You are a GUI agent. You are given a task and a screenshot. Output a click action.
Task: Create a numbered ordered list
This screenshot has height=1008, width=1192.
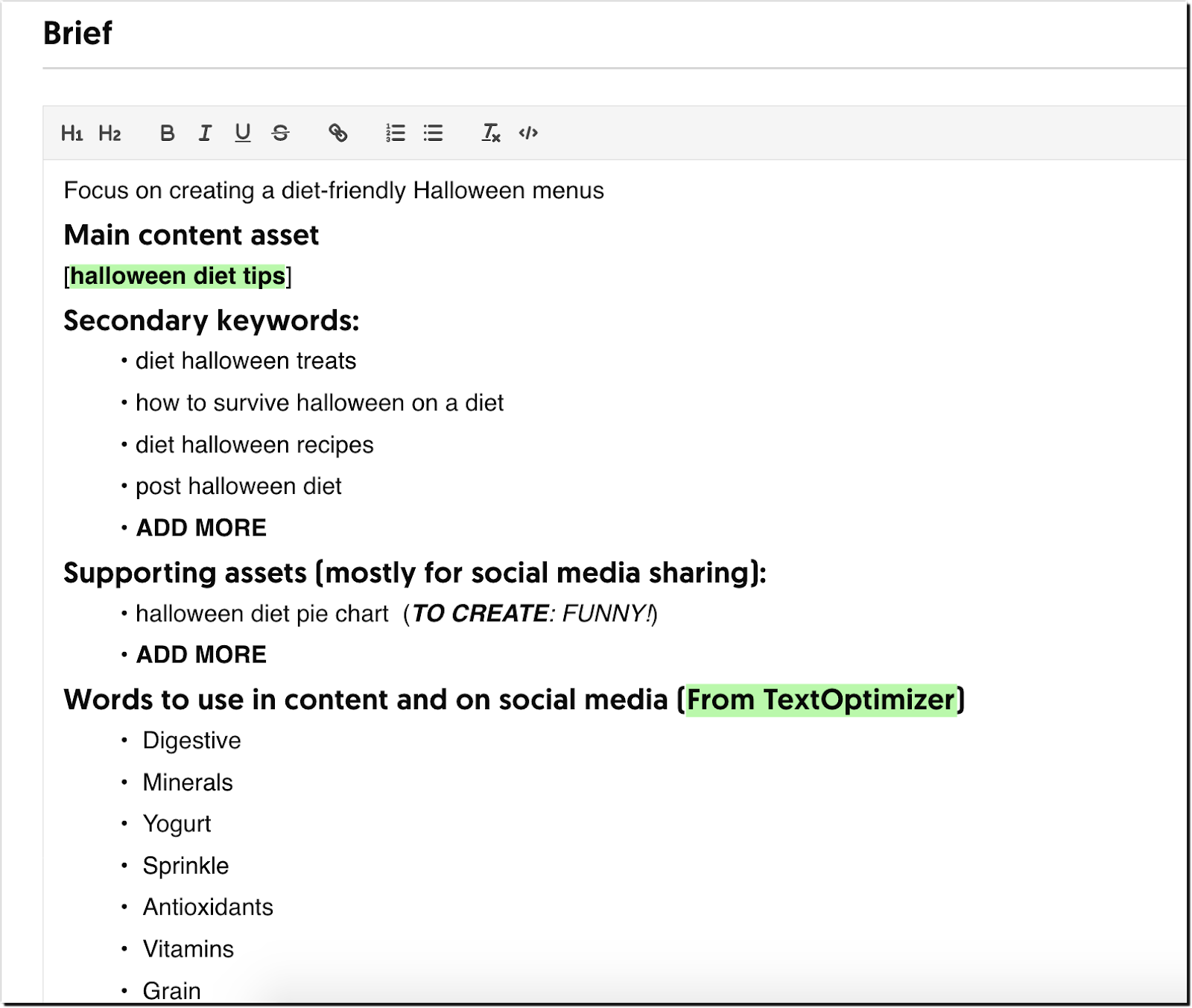pos(395,133)
